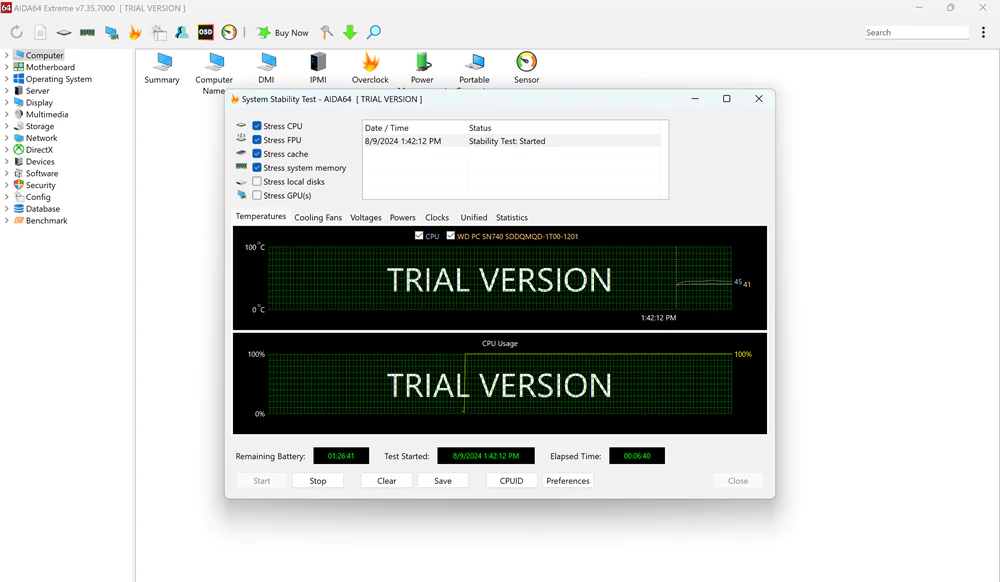Enable Stress GPU(s) checkbox
Viewport: 1000px width, 582px height.
point(257,195)
